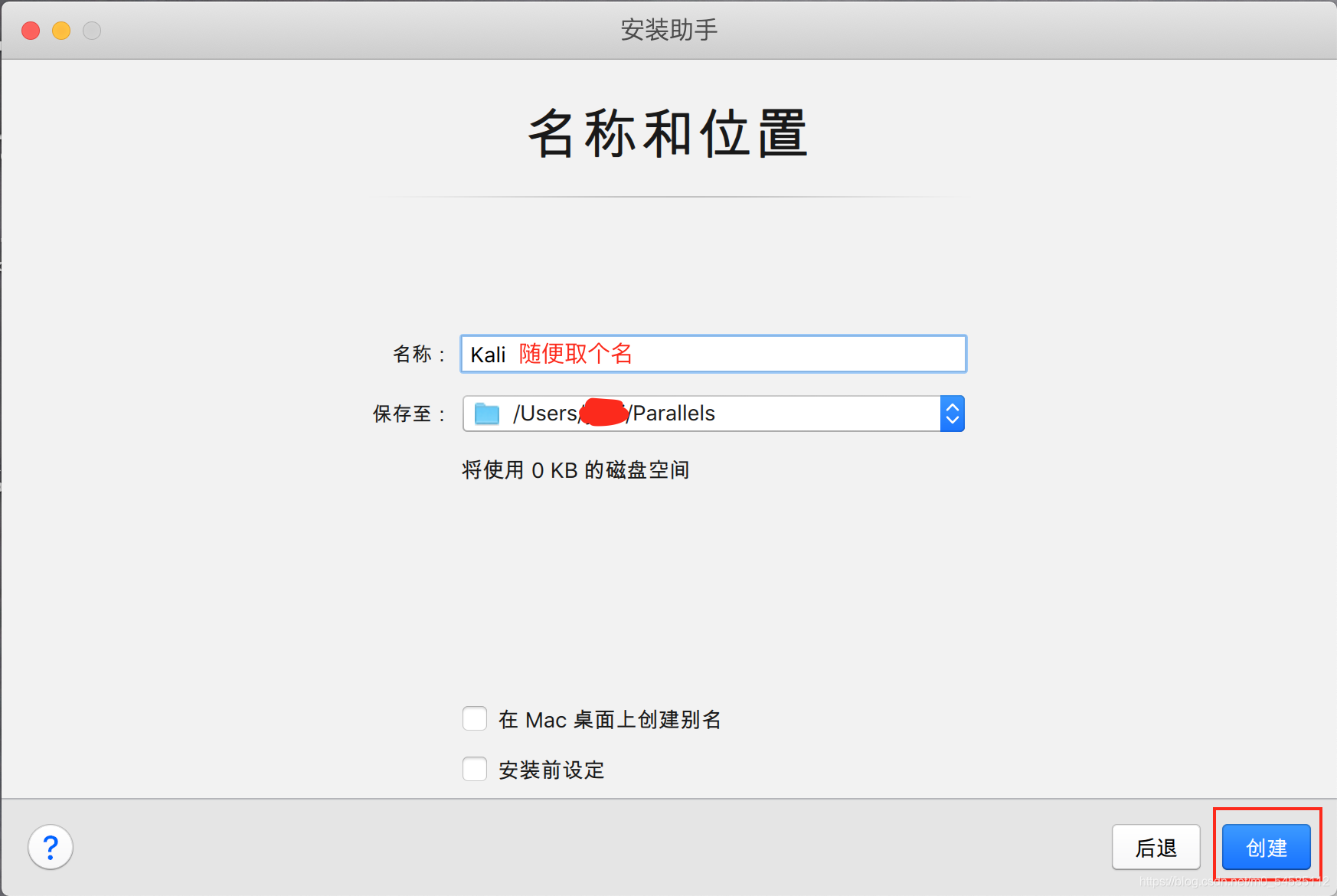Viewport: 1337px width, 896px height.
Task: Click the 创建 button
Action: (1267, 847)
